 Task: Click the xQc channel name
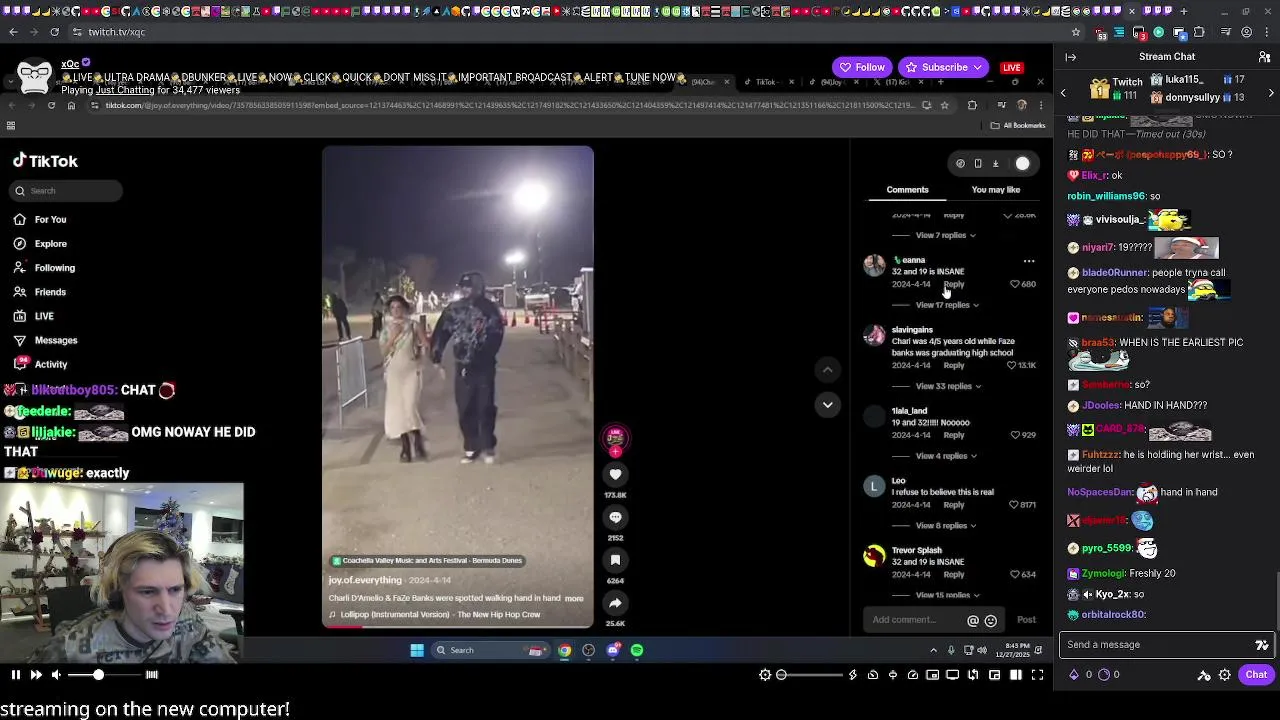point(70,64)
